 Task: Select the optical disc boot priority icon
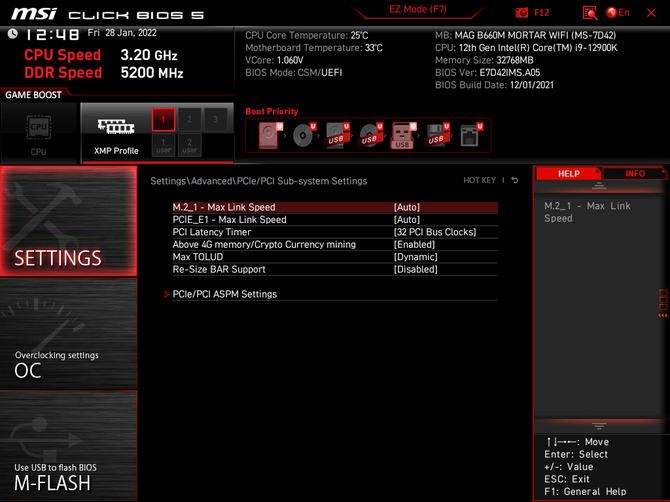pos(303,135)
